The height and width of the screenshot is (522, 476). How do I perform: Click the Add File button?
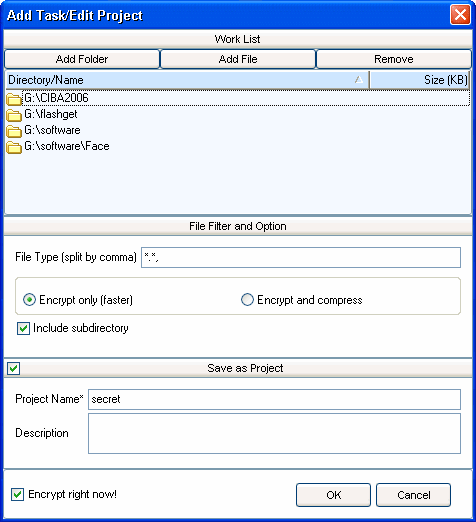coord(238,59)
